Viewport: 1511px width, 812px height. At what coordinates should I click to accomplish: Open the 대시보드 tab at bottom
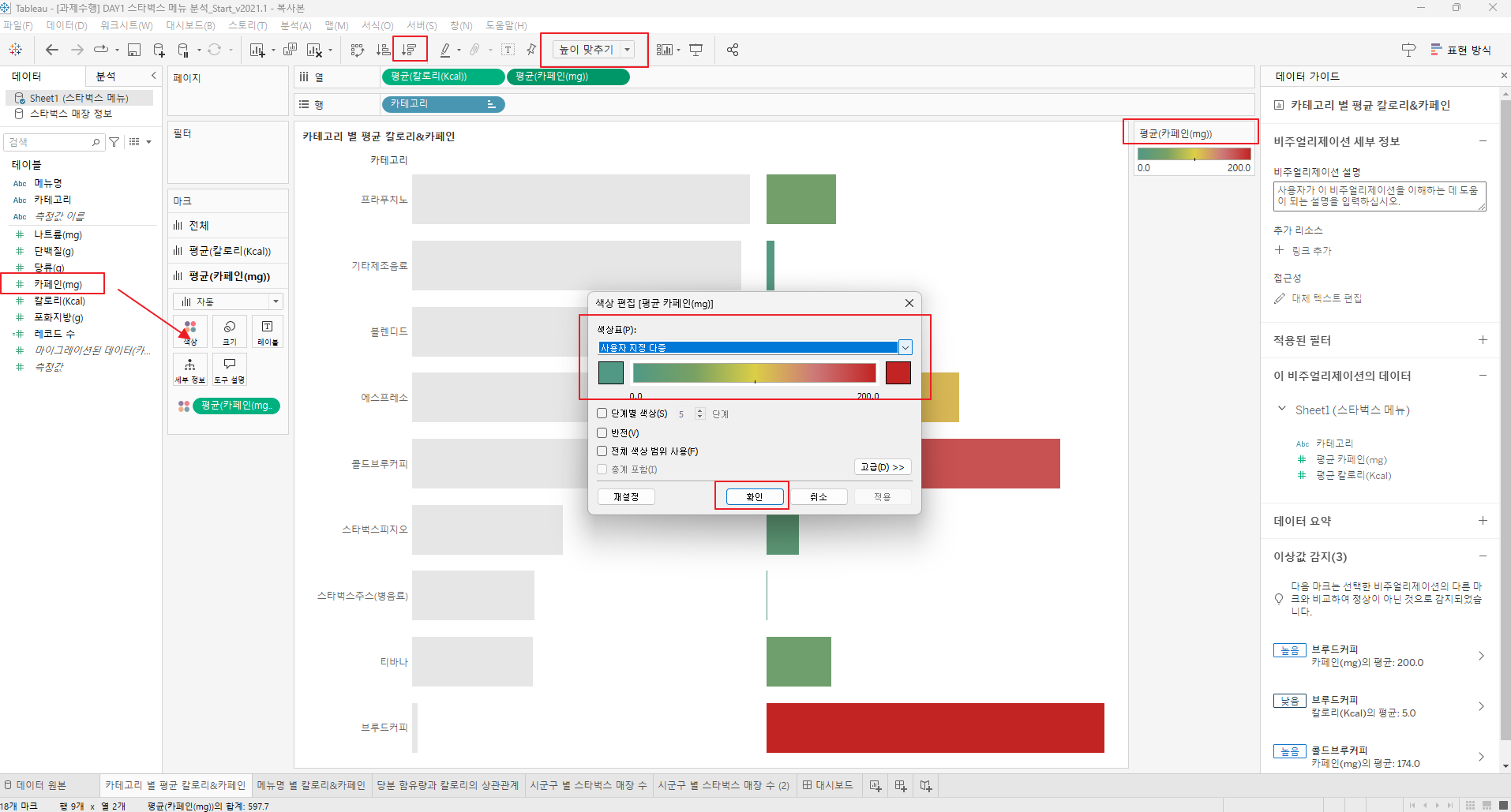click(x=828, y=786)
